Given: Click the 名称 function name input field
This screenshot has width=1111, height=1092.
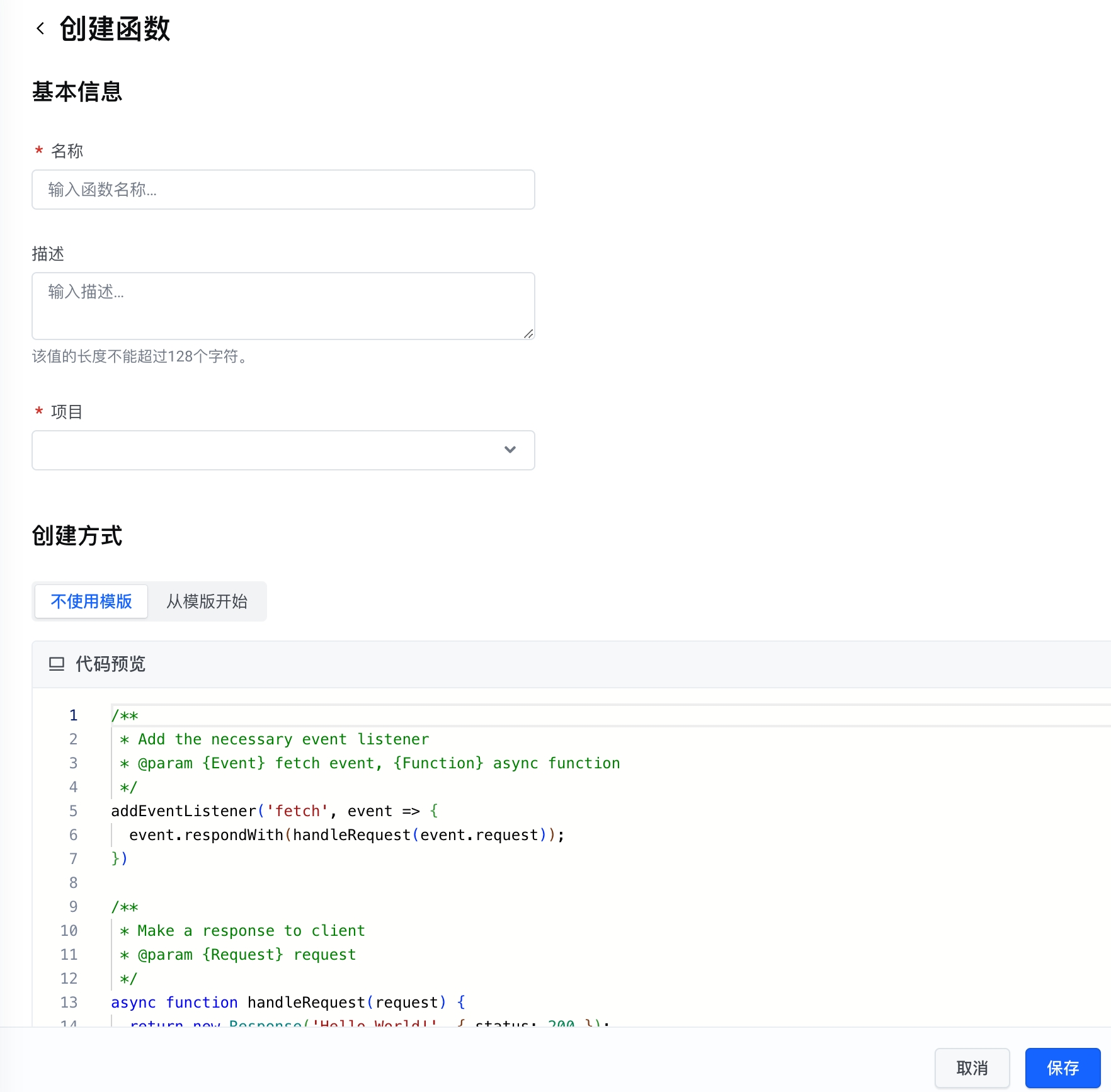Looking at the screenshot, I should (x=283, y=190).
